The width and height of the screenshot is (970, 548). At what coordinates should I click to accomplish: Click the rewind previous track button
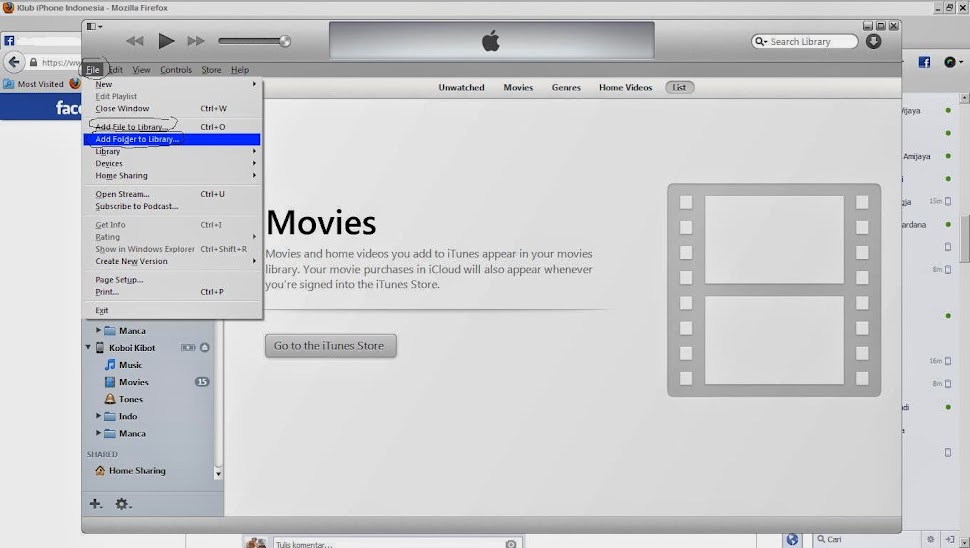pyautogui.click(x=134, y=41)
